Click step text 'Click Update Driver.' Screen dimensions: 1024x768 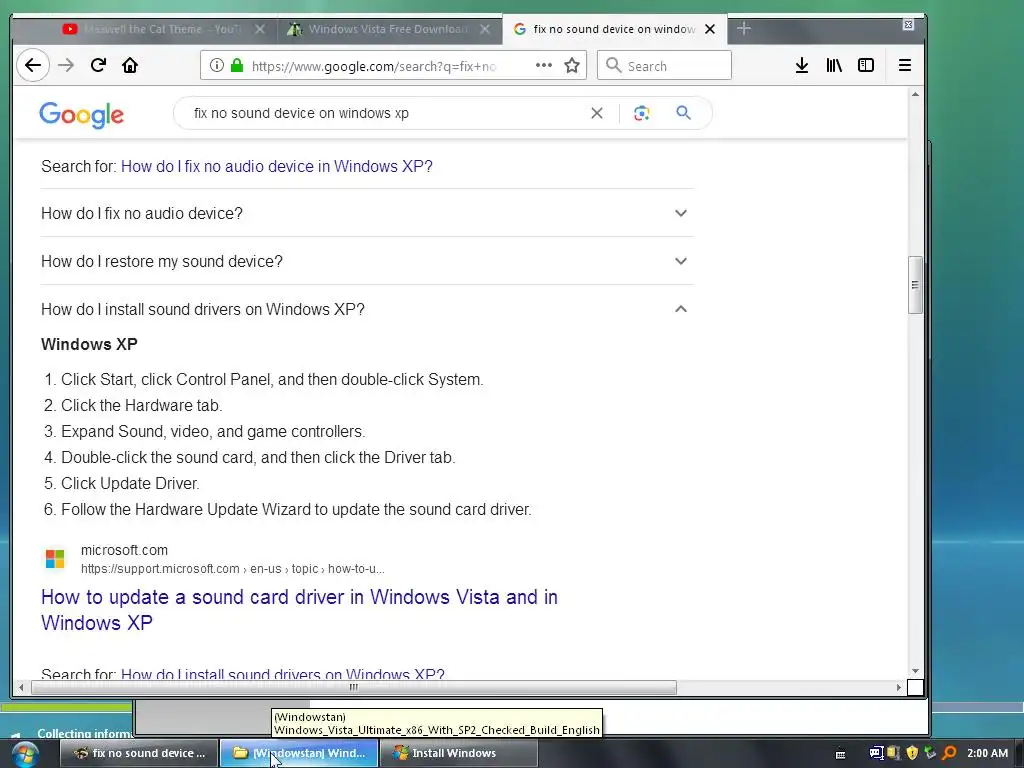(x=130, y=483)
